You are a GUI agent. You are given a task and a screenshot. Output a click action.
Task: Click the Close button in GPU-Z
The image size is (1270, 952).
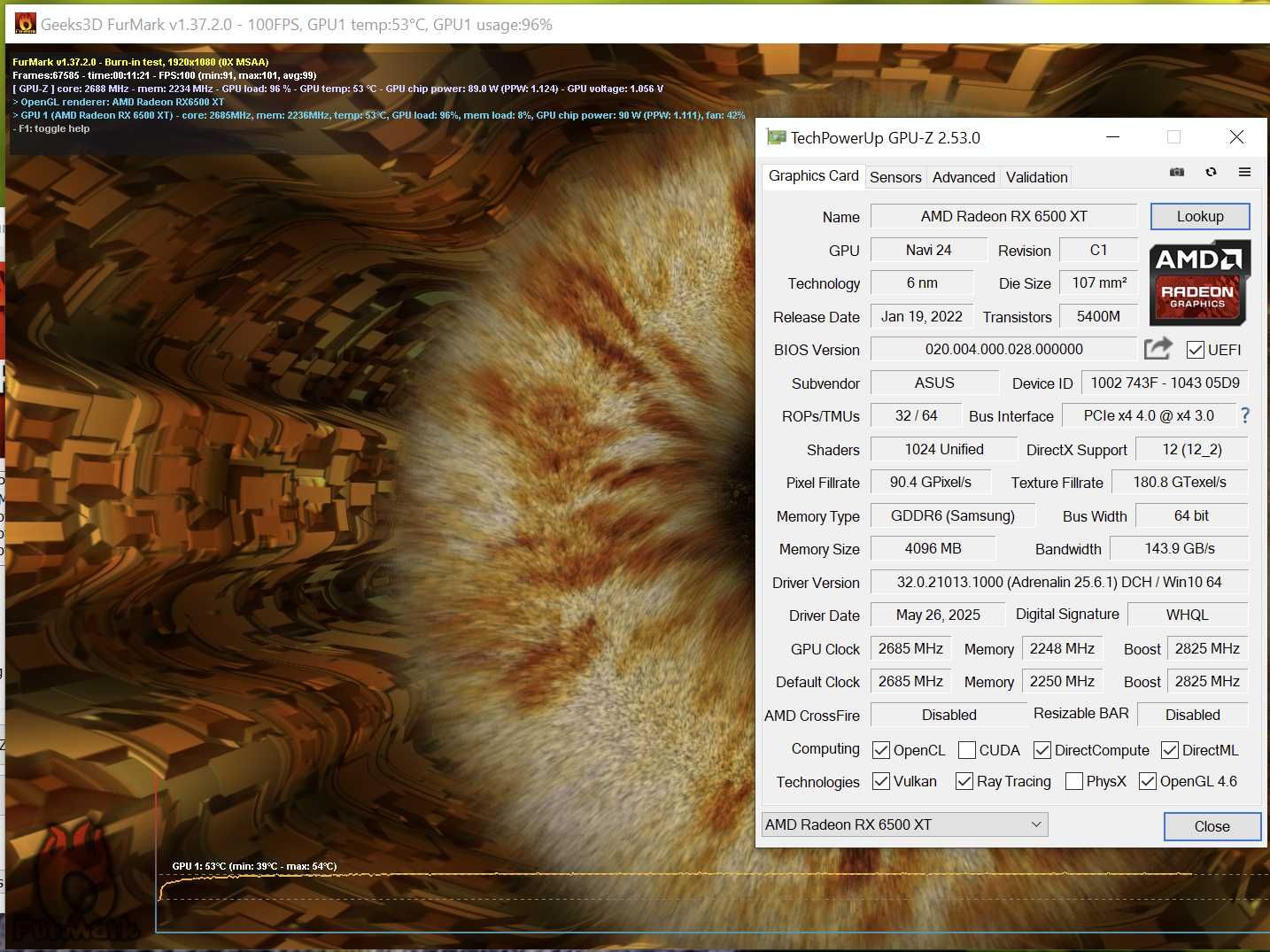click(x=1212, y=826)
